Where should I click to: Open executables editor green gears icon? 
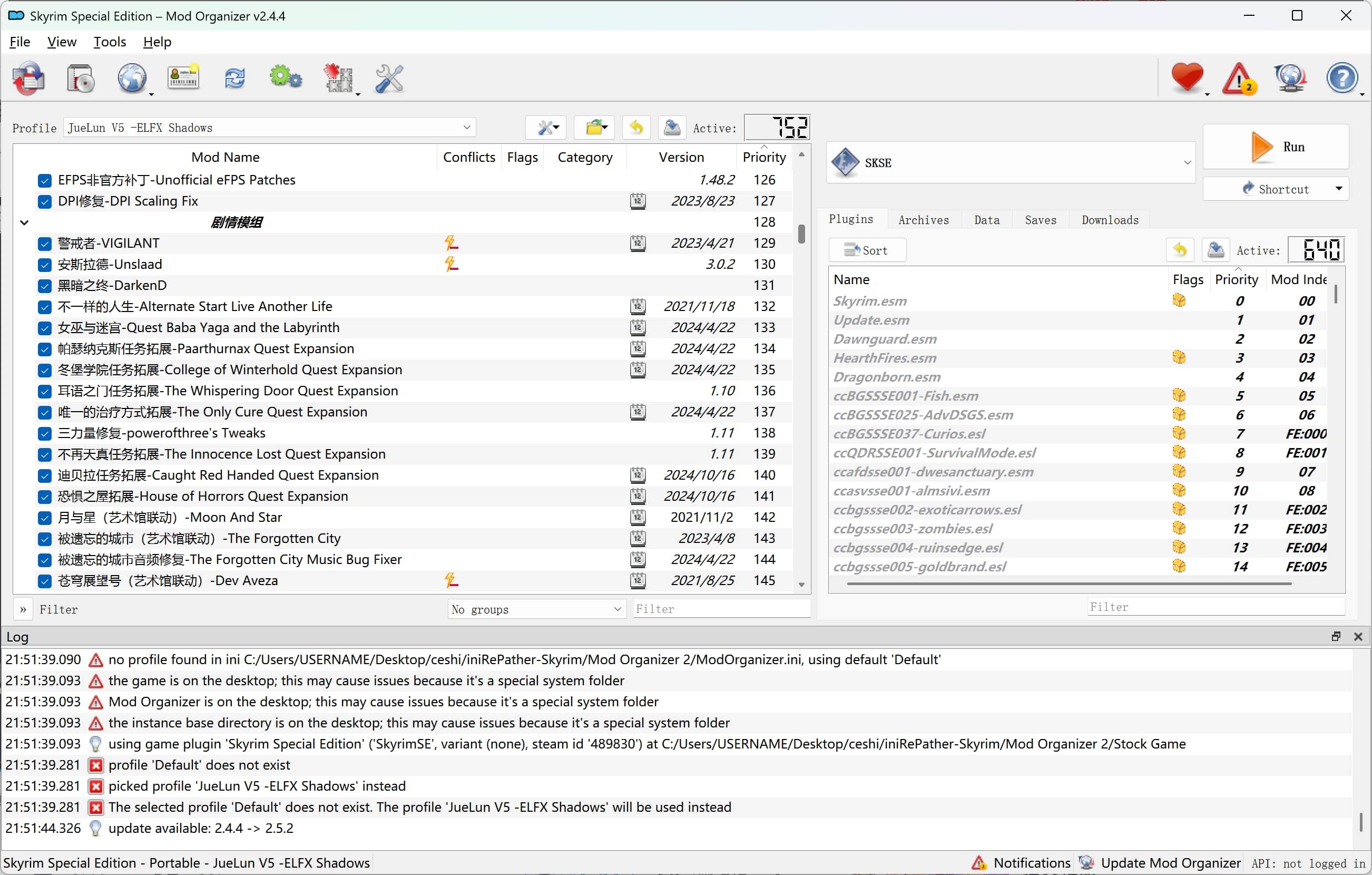(x=286, y=77)
